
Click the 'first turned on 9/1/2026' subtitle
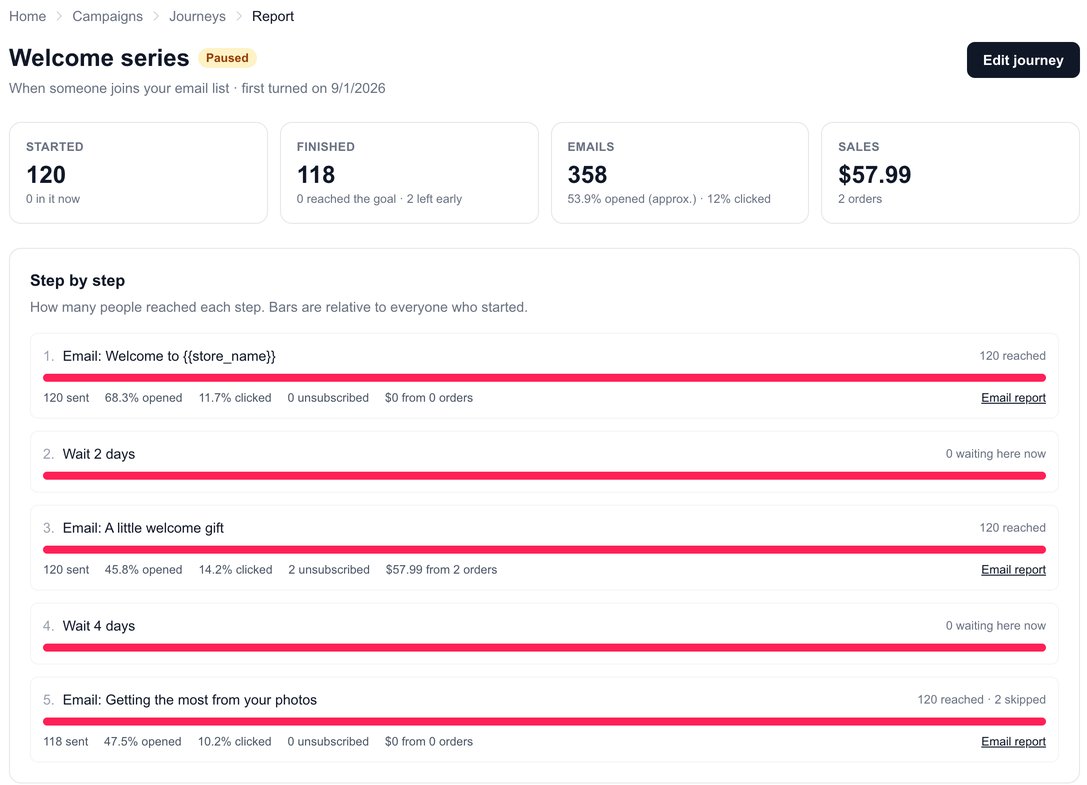pyautogui.click(x=313, y=88)
